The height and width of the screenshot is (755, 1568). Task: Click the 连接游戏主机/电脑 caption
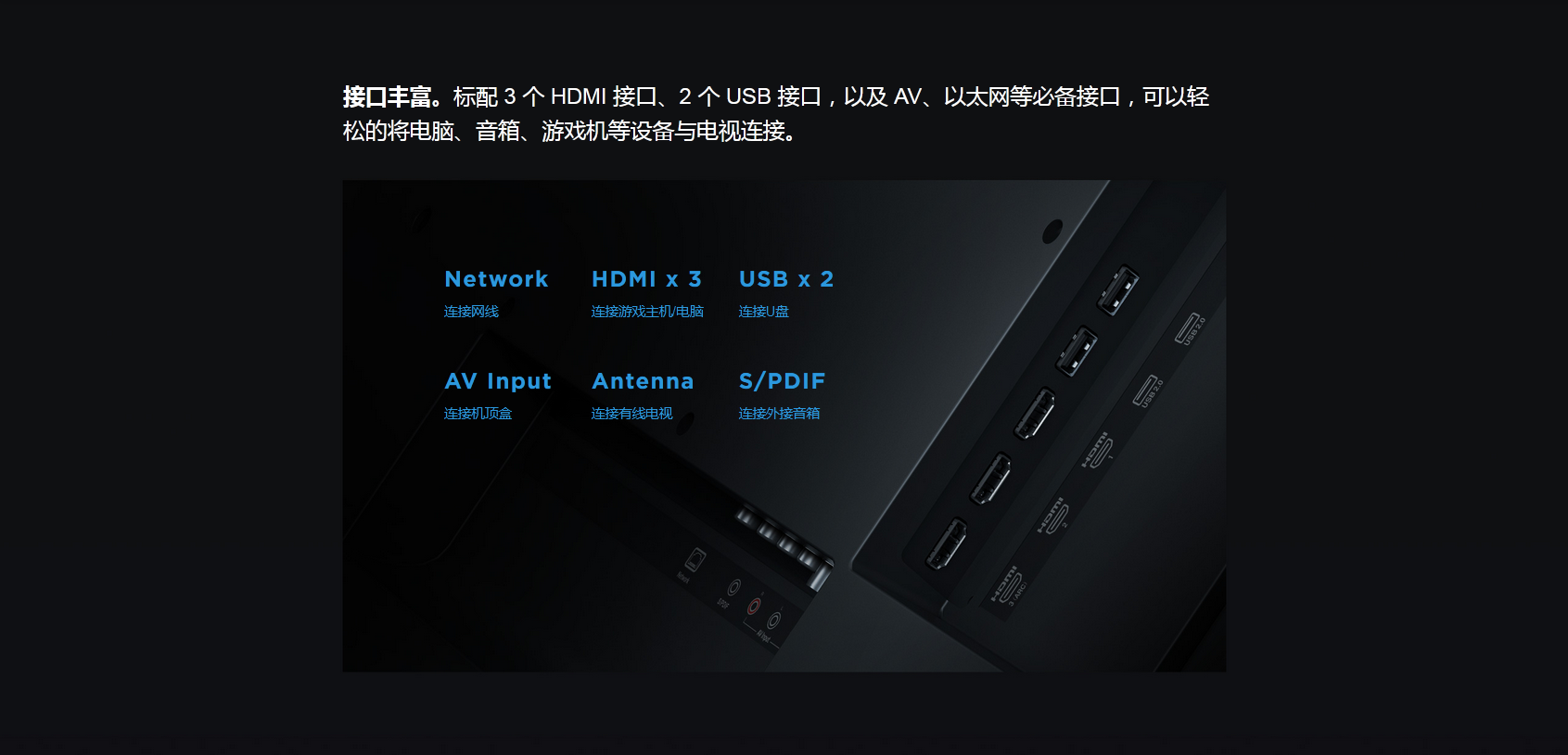tap(647, 312)
